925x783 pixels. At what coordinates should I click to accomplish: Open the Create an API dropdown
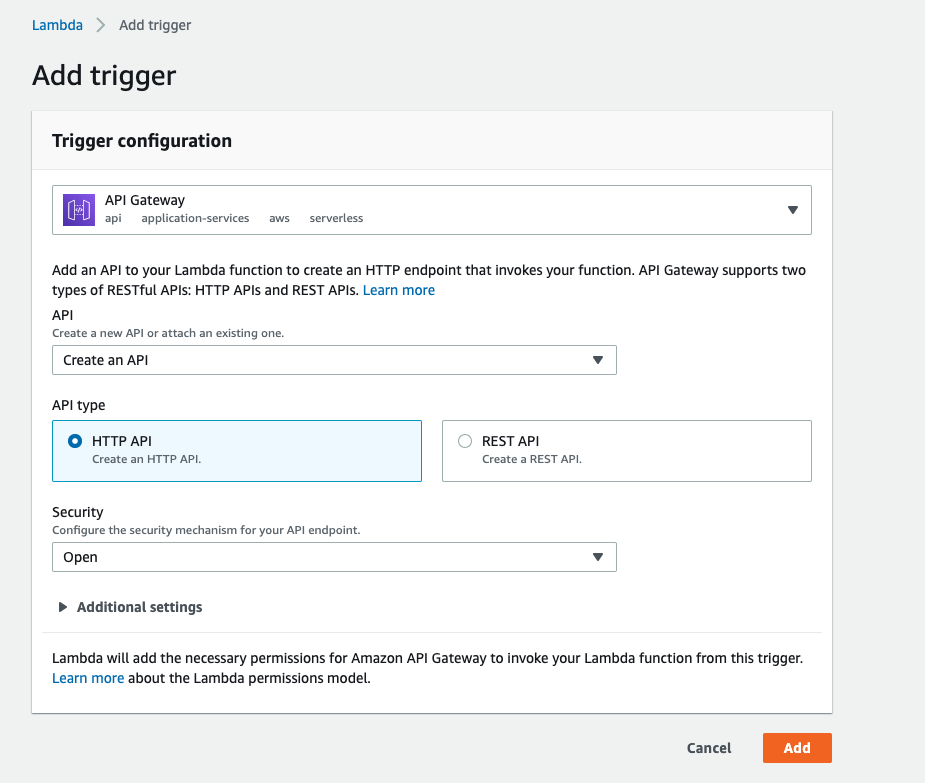(x=334, y=360)
